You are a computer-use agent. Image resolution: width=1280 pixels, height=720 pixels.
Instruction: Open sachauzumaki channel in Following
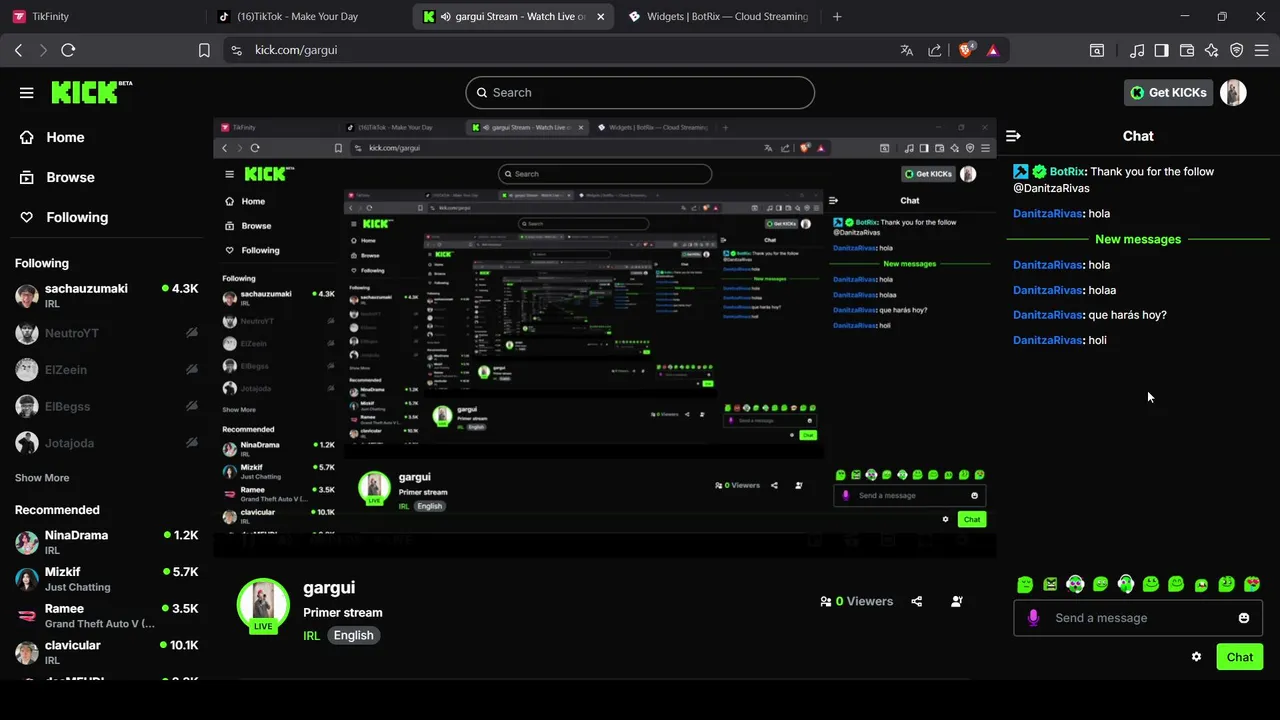(x=106, y=295)
